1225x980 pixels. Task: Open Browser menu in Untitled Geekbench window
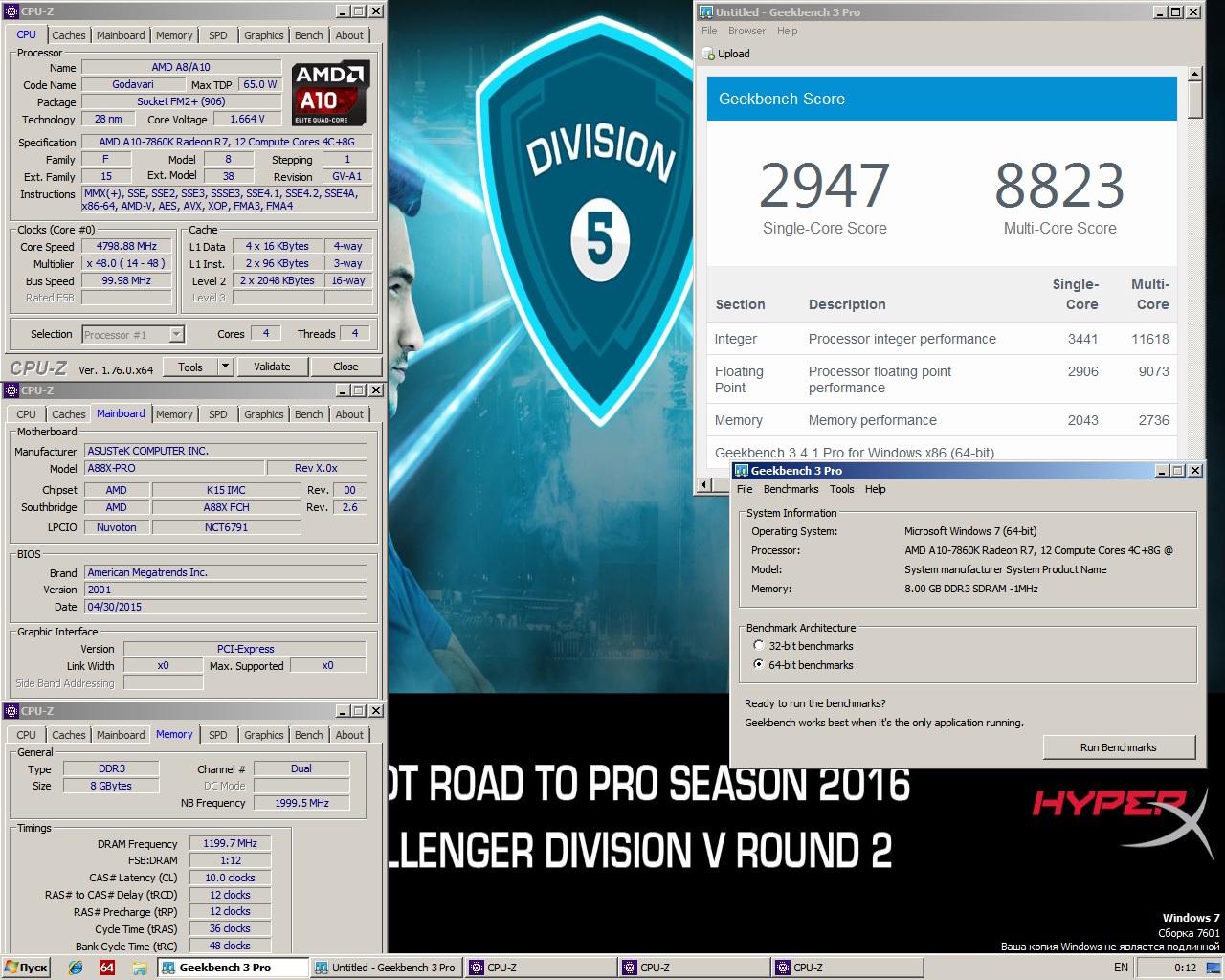(x=746, y=31)
